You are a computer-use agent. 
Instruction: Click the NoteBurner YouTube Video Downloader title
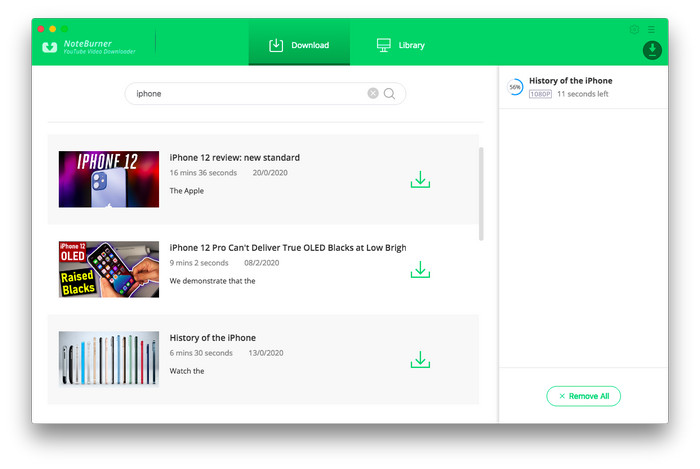99,47
